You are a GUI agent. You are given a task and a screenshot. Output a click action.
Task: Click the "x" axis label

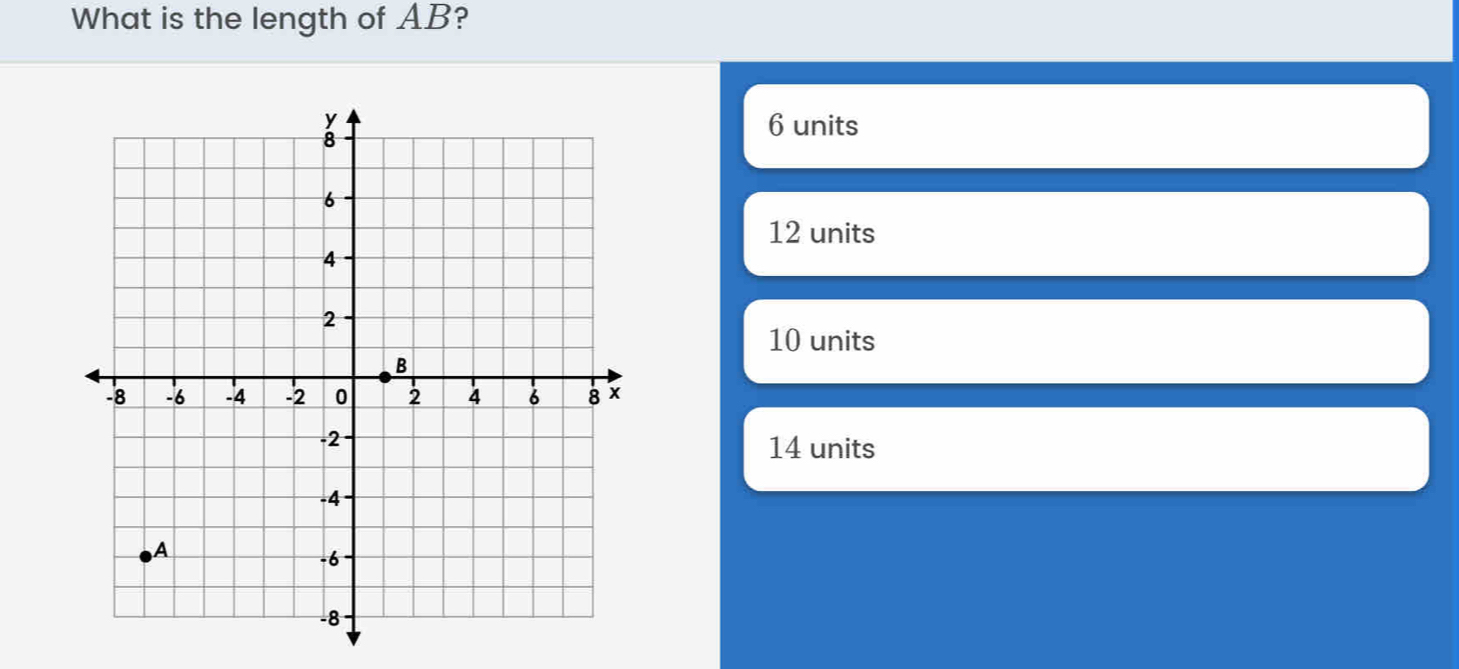[616, 395]
